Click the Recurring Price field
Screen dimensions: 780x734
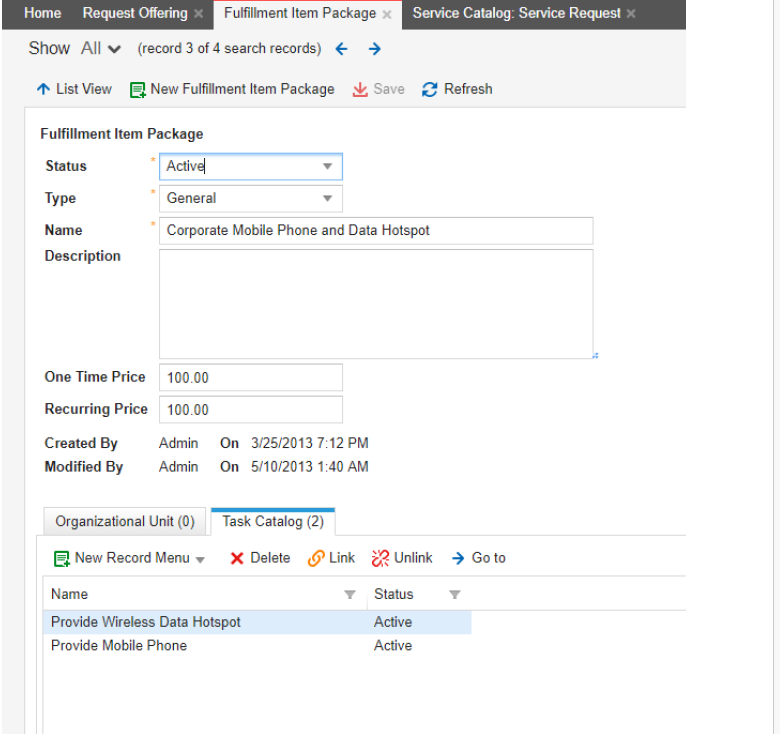(x=251, y=410)
